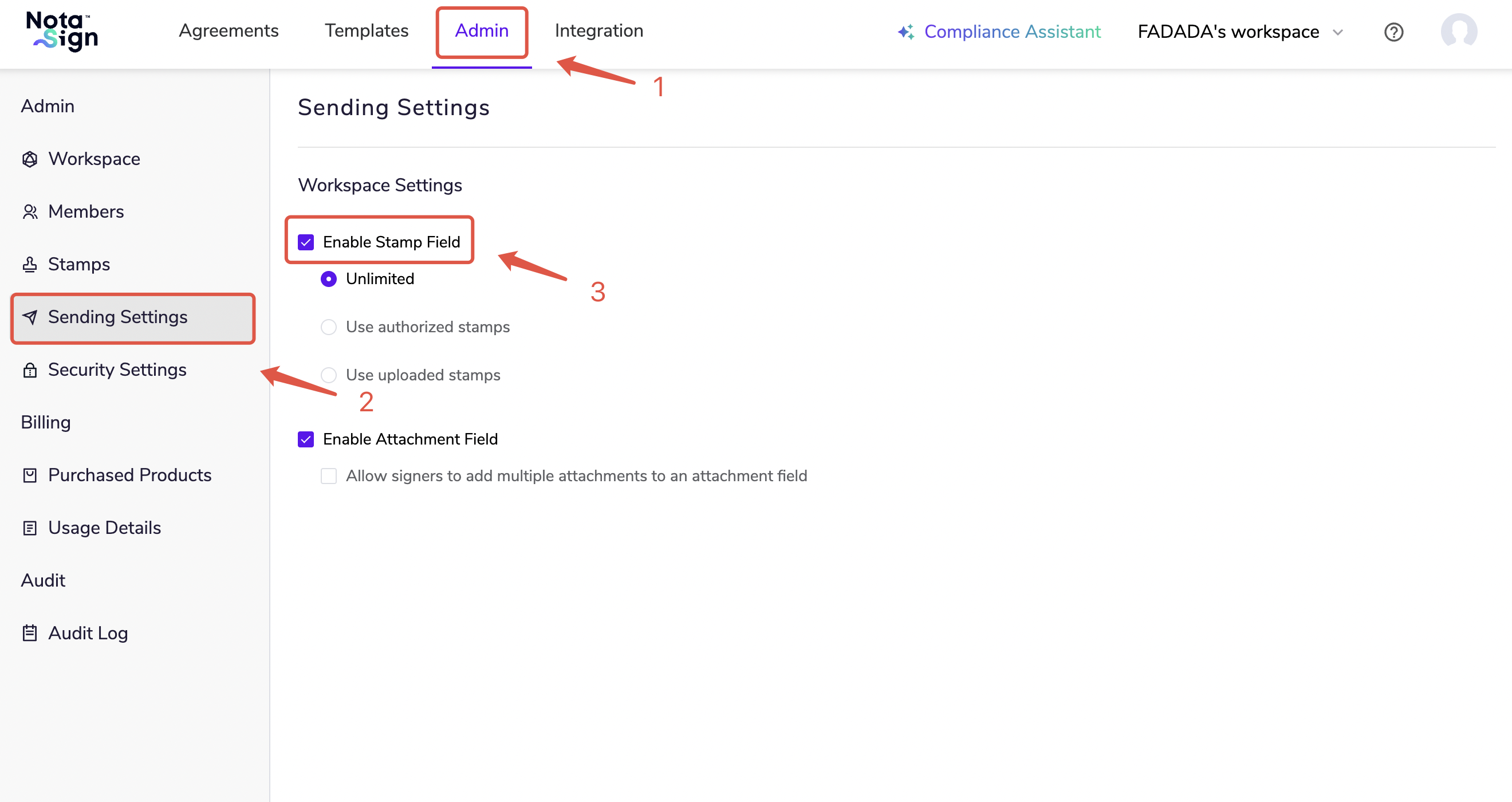This screenshot has height=802, width=1512.
Task: Switch to the Agreements tab
Action: tap(229, 30)
